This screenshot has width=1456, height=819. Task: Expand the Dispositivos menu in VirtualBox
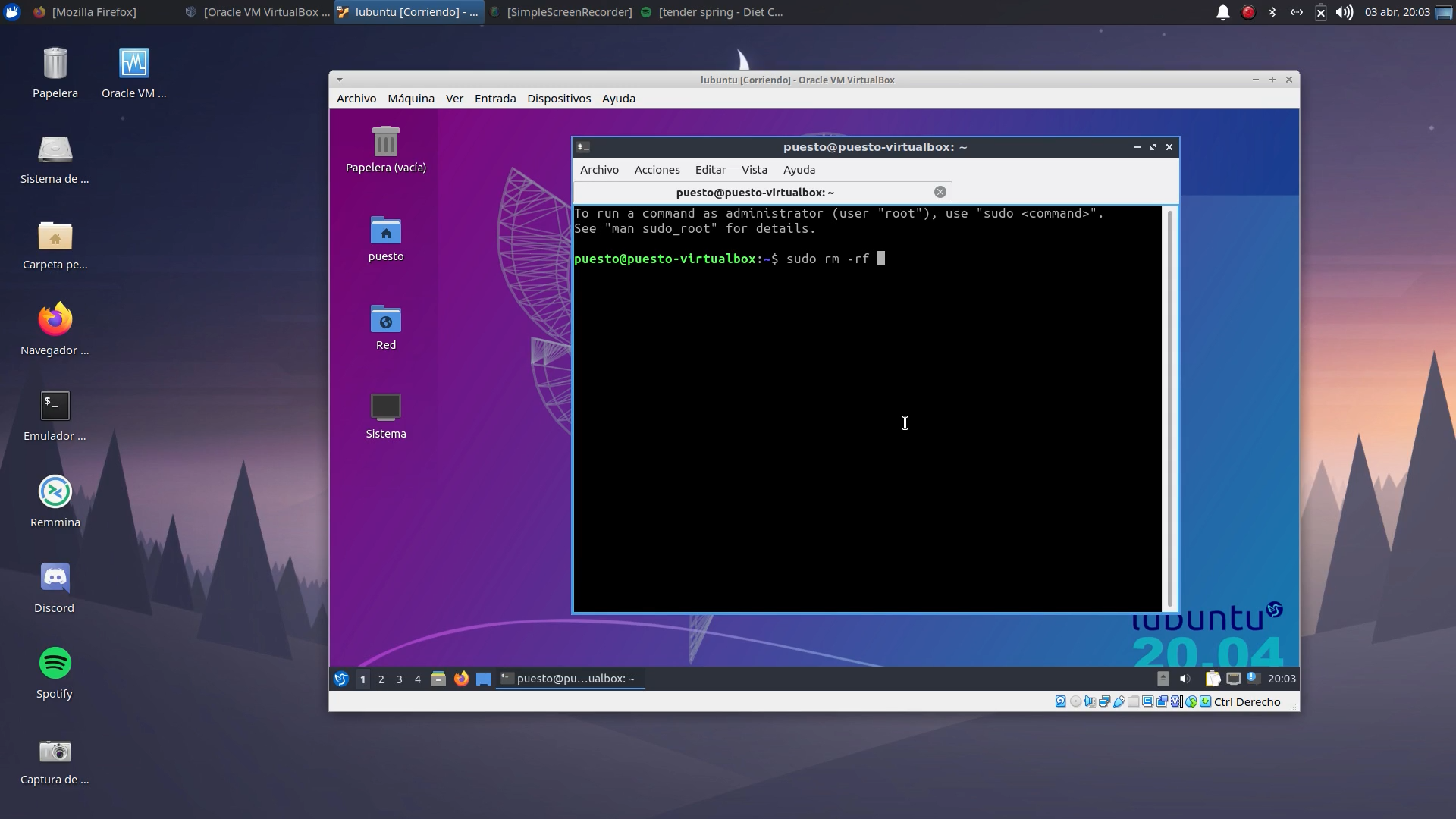pos(559,98)
